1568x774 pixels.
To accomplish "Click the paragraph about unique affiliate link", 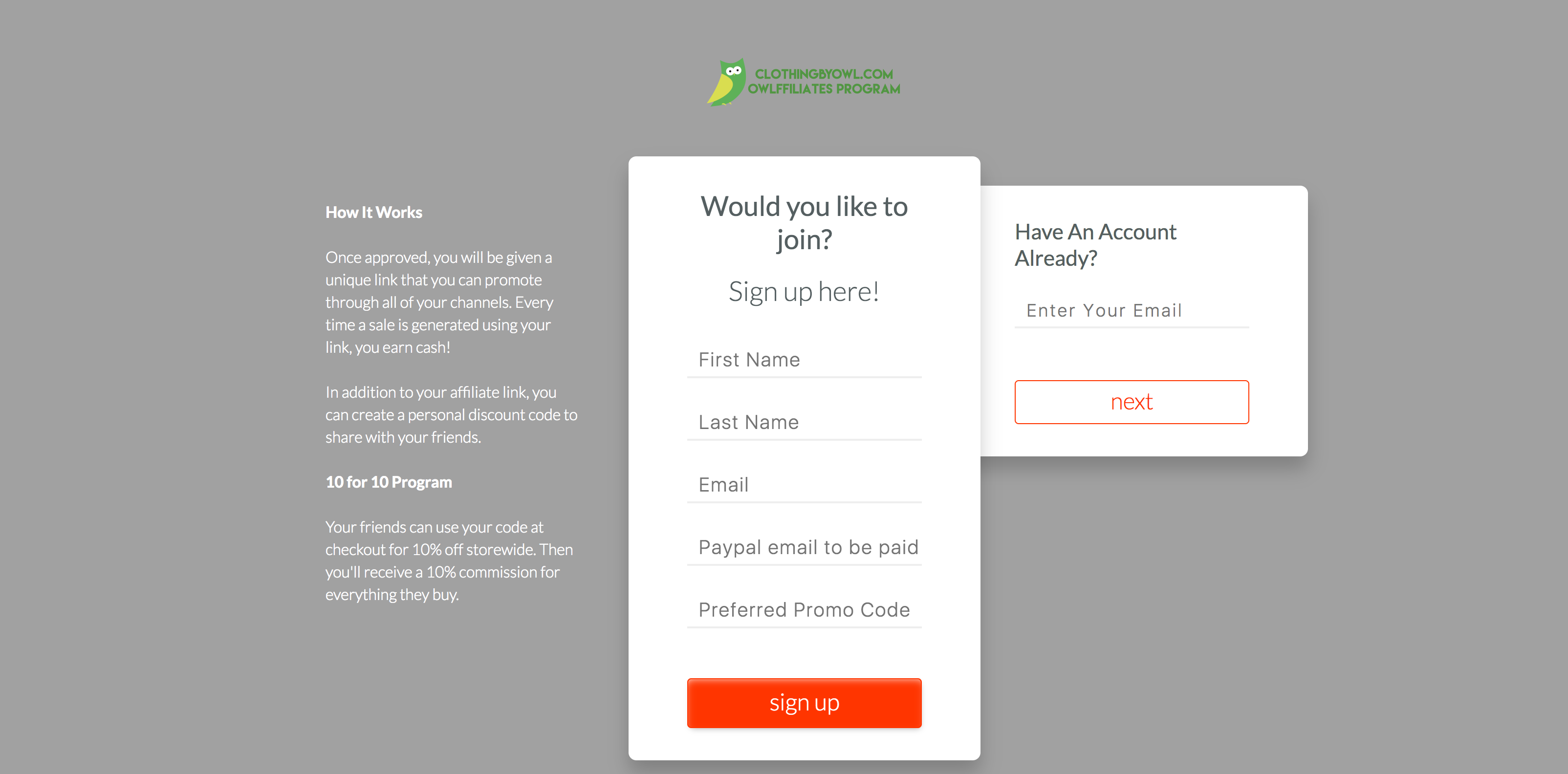I will [x=439, y=302].
